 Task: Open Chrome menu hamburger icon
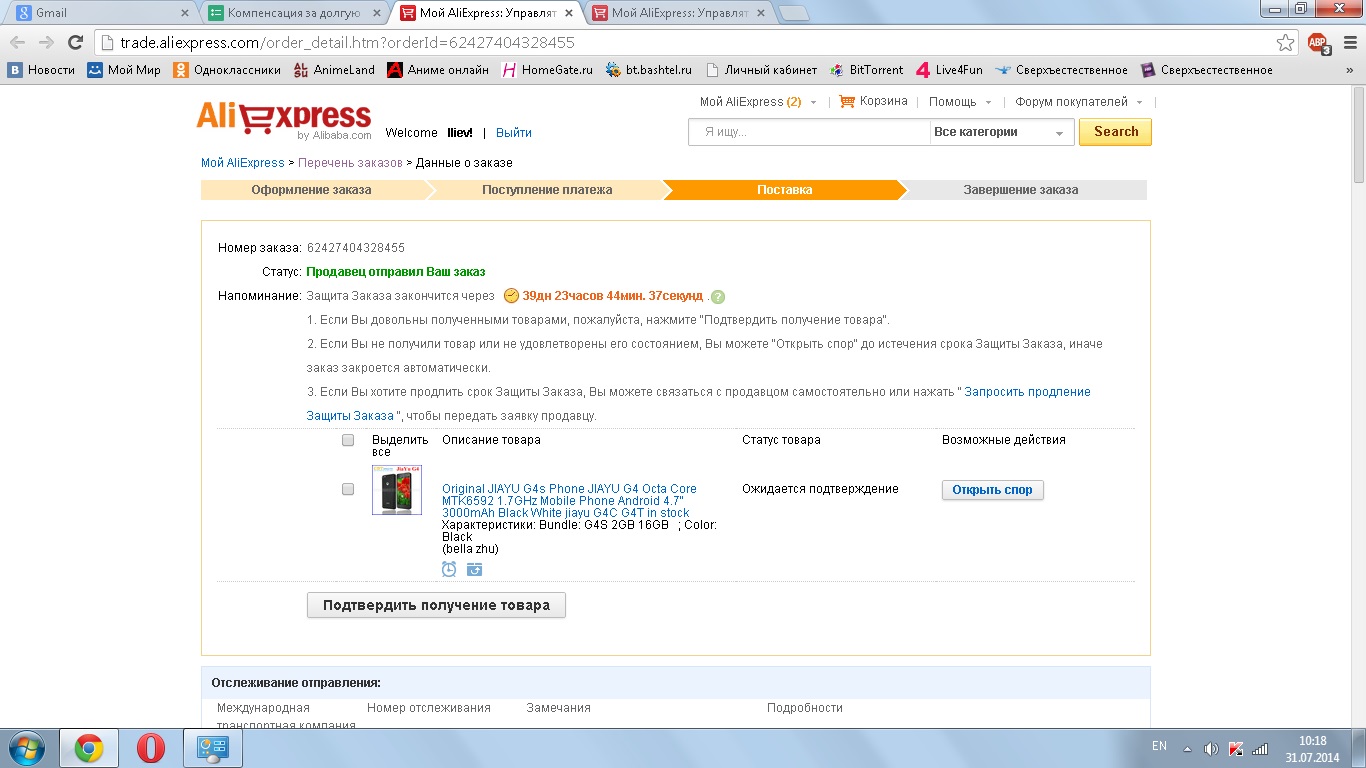click(1347, 43)
